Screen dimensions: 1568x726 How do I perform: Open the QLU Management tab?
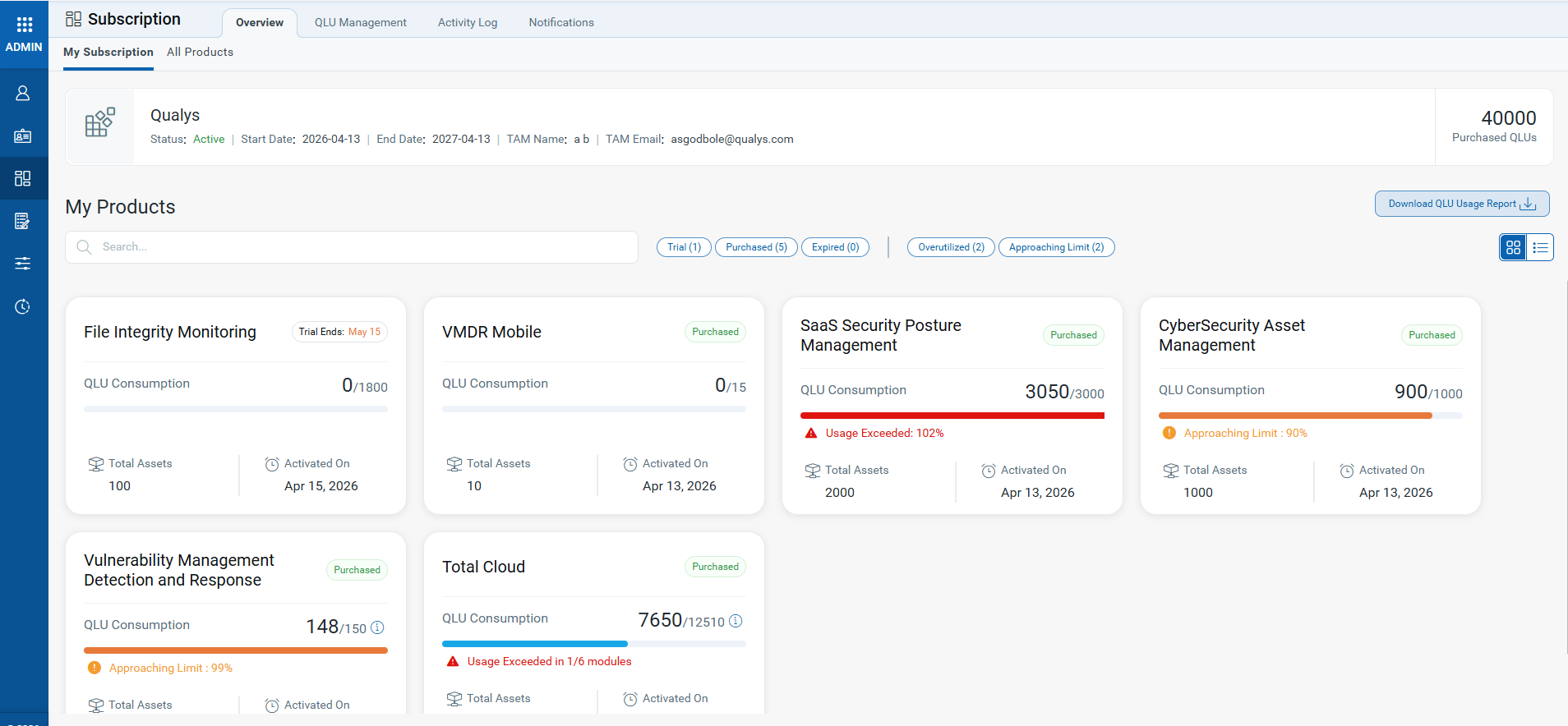[361, 22]
